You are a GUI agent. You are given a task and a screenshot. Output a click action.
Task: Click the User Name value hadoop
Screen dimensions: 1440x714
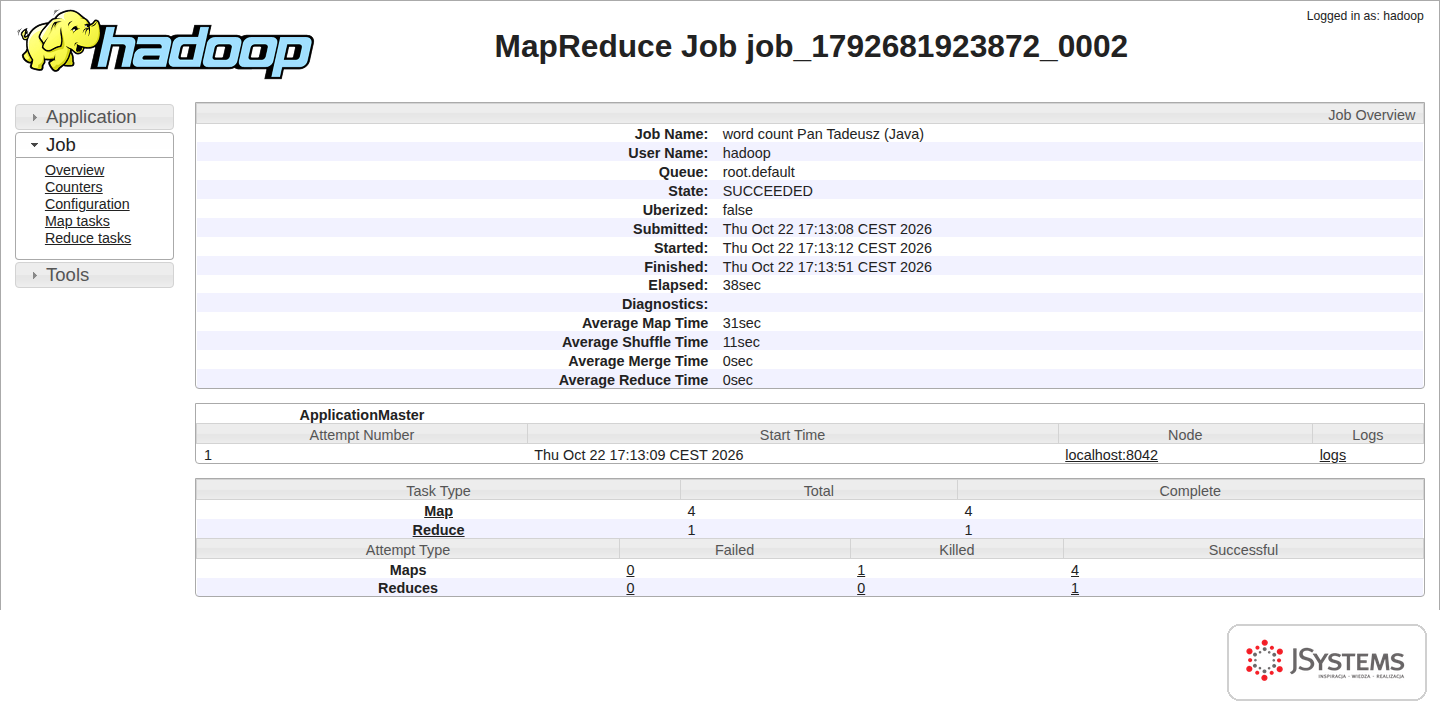tap(747, 153)
